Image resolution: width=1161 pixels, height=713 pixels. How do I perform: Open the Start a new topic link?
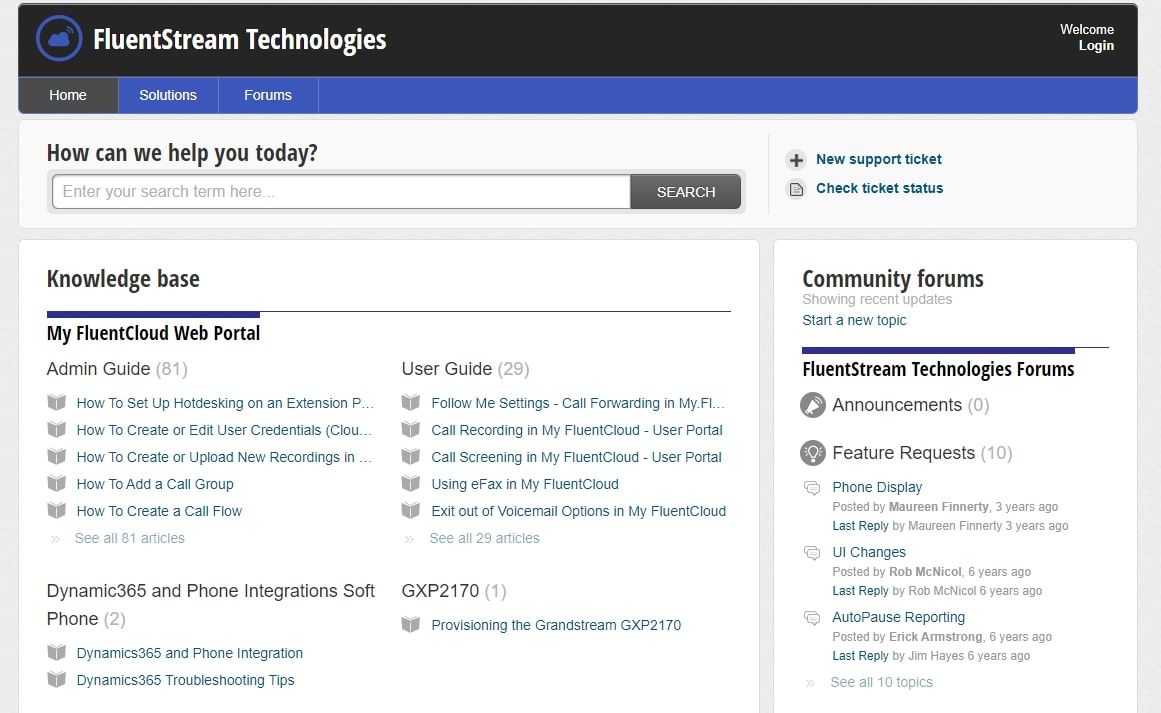pyautogui.click(x=853, y=320)
